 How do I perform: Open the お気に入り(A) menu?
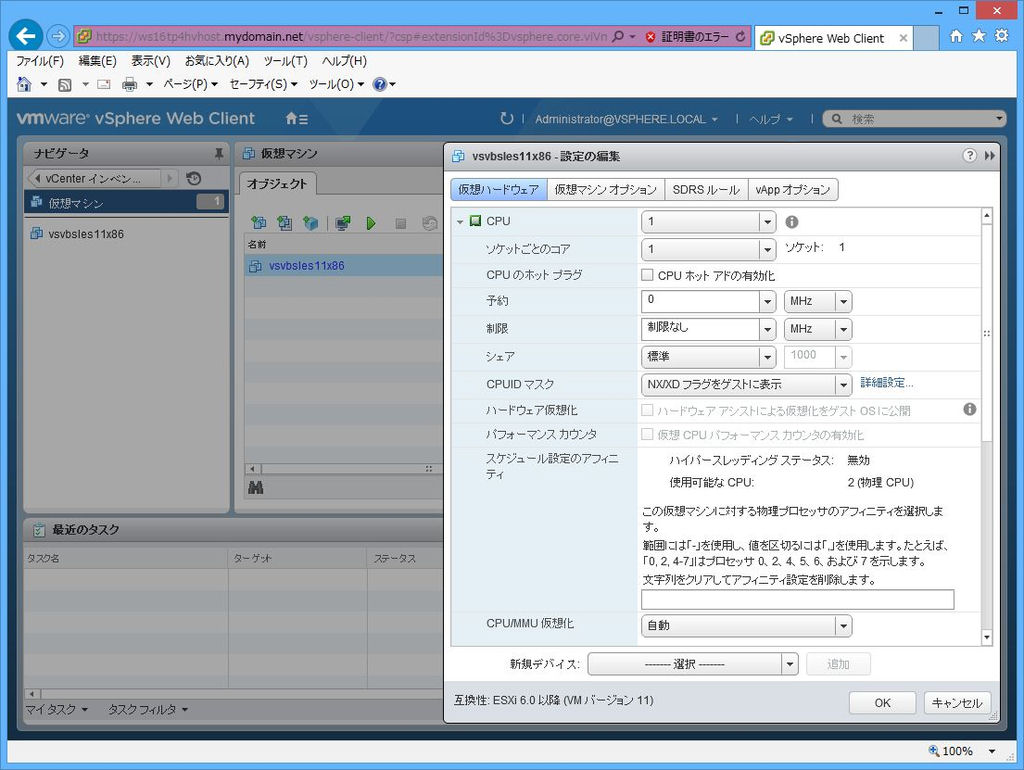click(x=217, y=61)
